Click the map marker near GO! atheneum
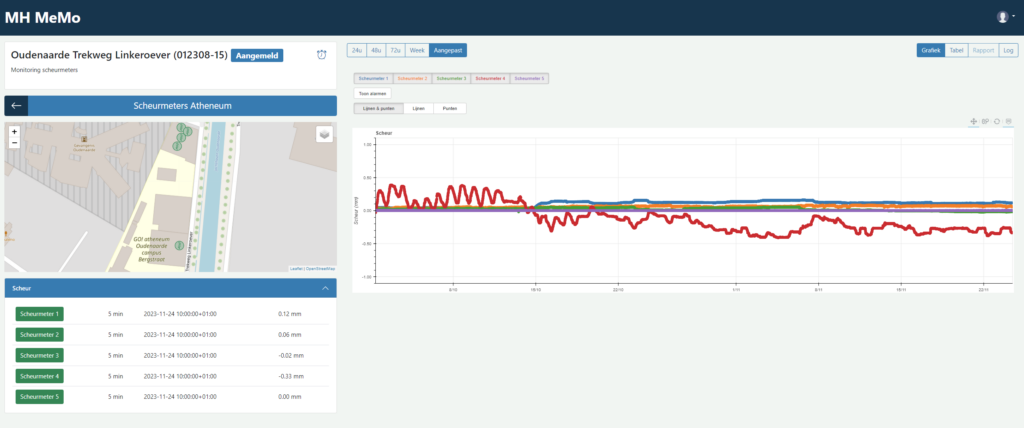 tap(179, 245)
